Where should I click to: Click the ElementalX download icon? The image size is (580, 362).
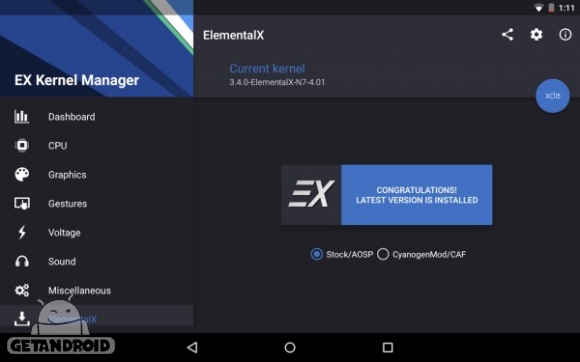click(x=22, y=318)
